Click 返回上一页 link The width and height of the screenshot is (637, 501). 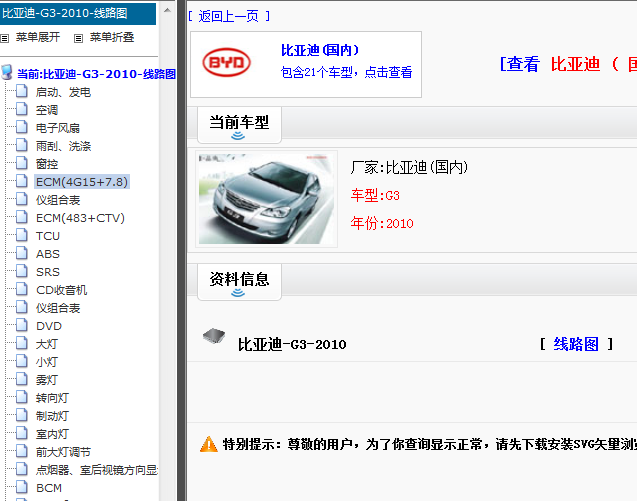click(228, 16)
